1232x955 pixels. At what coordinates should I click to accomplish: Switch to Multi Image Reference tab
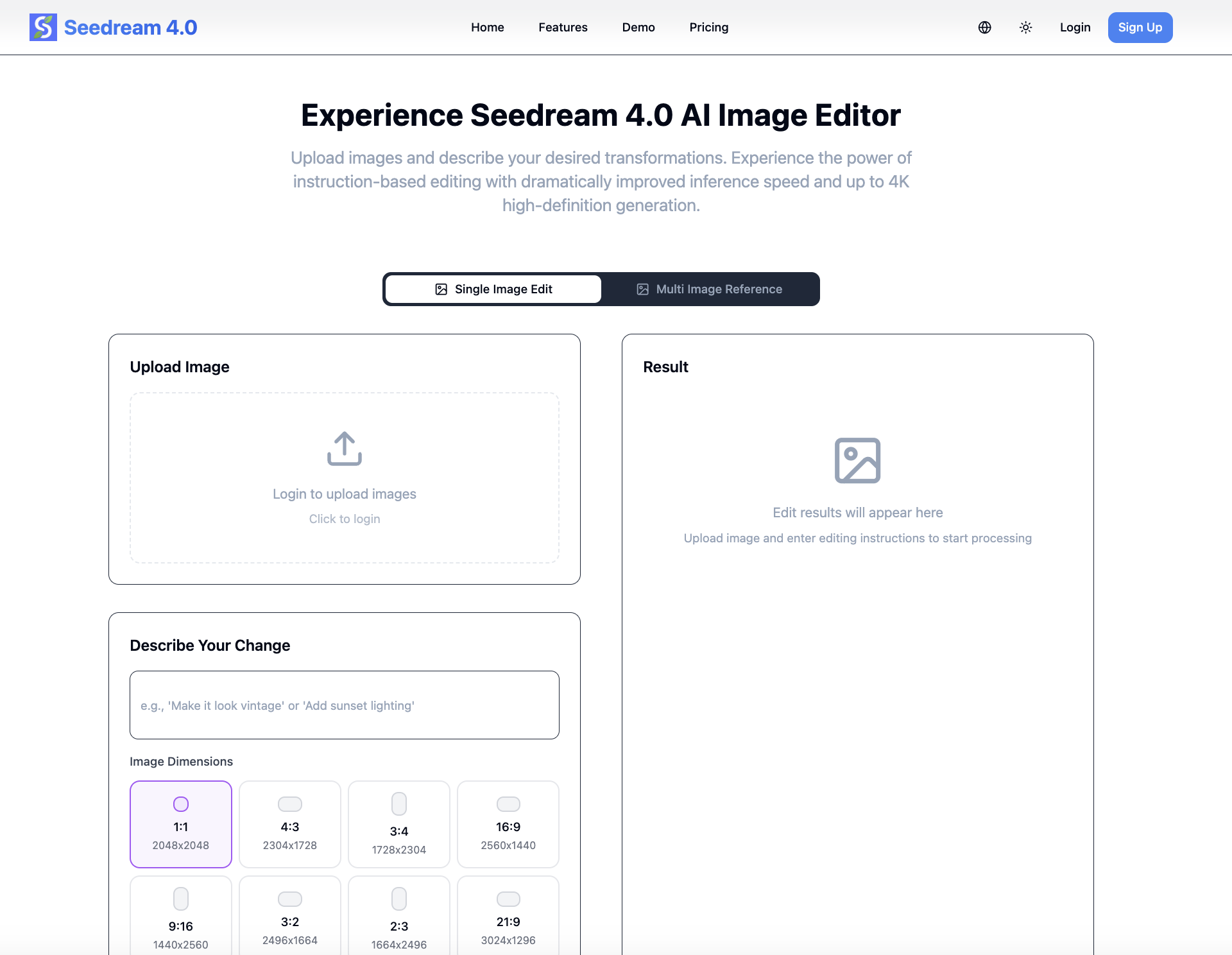click(709, 289)
